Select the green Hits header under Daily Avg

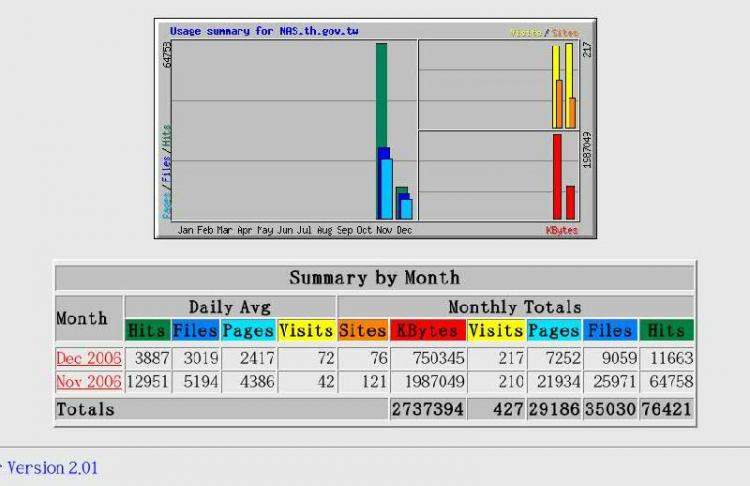tap(147, 330)
